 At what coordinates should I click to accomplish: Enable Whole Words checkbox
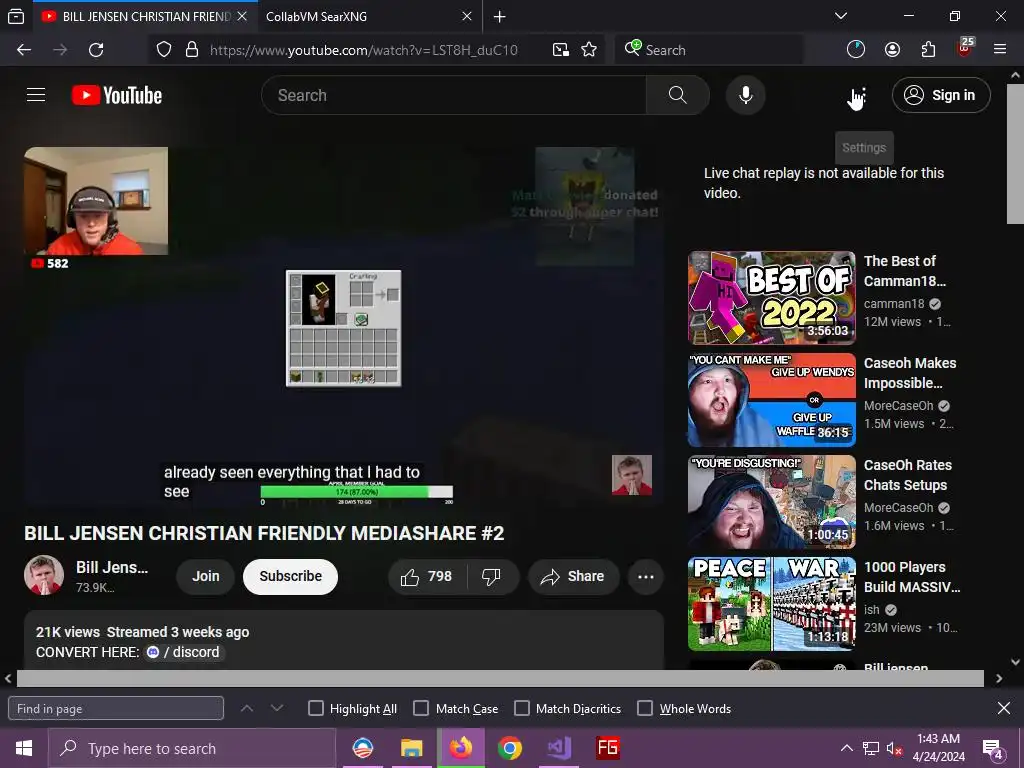[x=645, y=708]
